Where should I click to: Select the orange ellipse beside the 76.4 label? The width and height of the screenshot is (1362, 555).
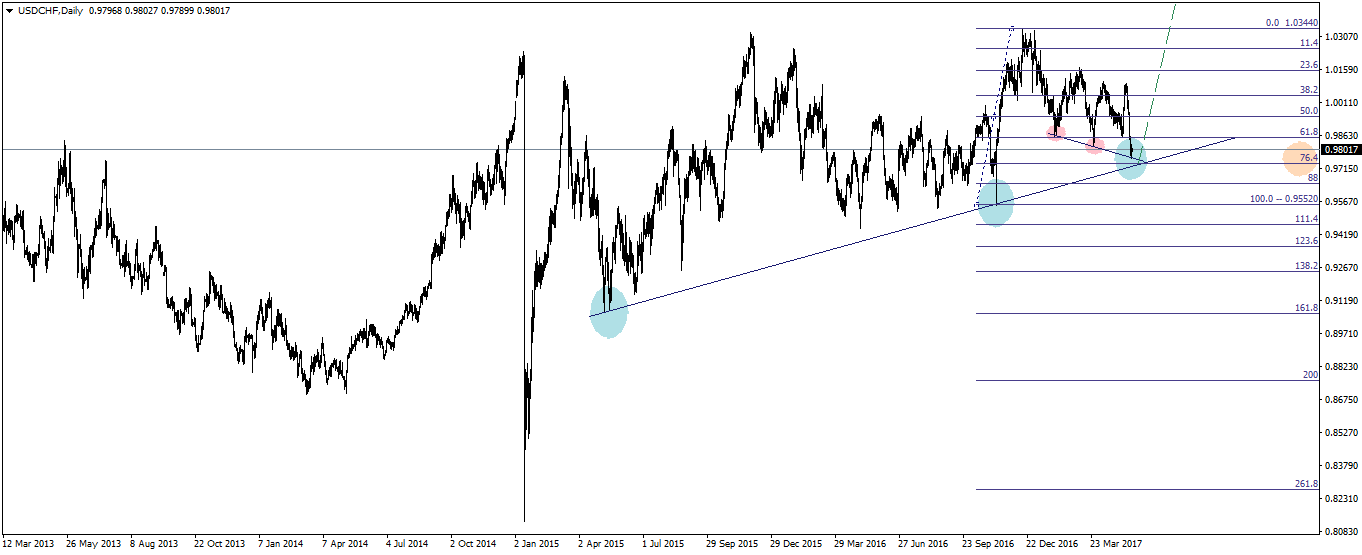[1300, 158]
